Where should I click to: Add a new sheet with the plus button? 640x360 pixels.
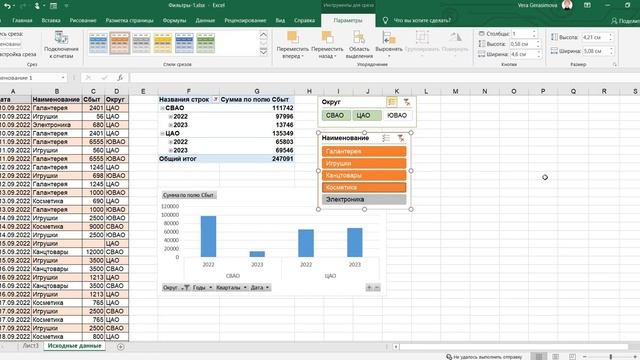point(120,347)
